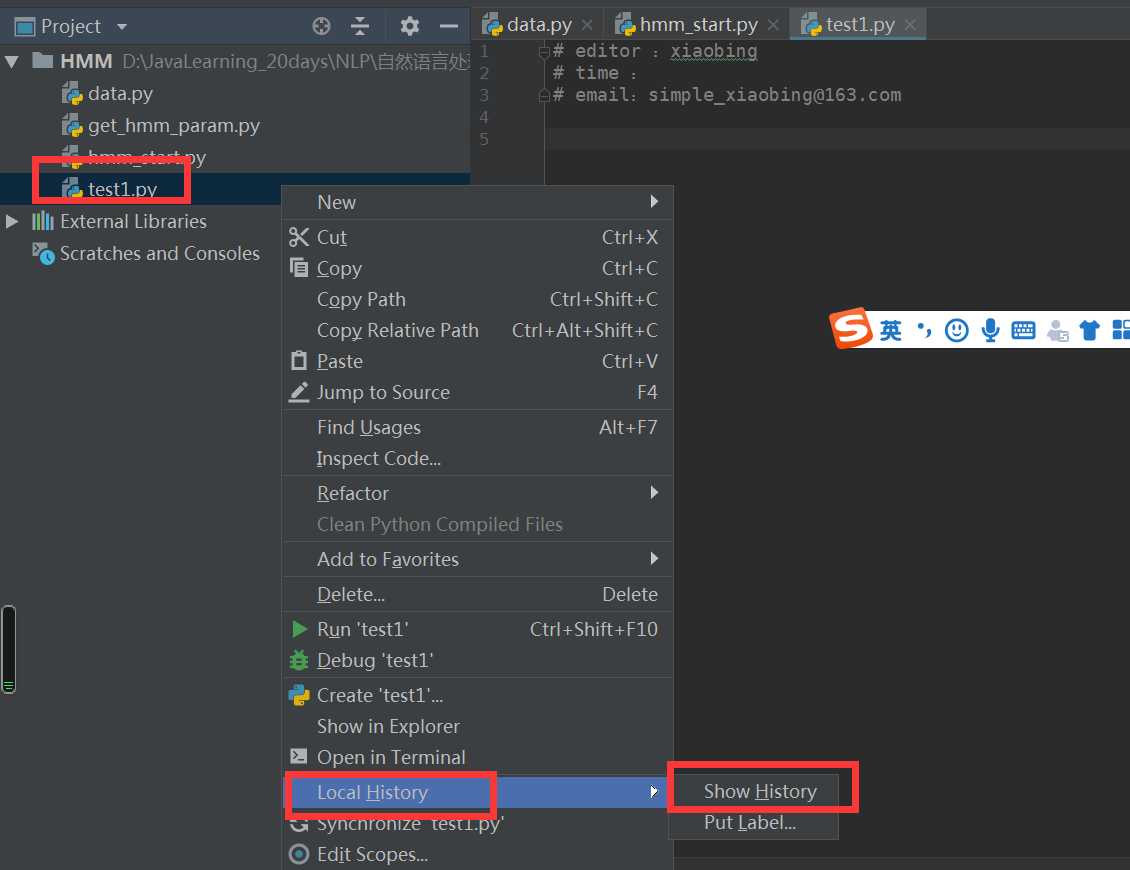
Task: Click the locate/scroll from source target icon
Action: 321,27
